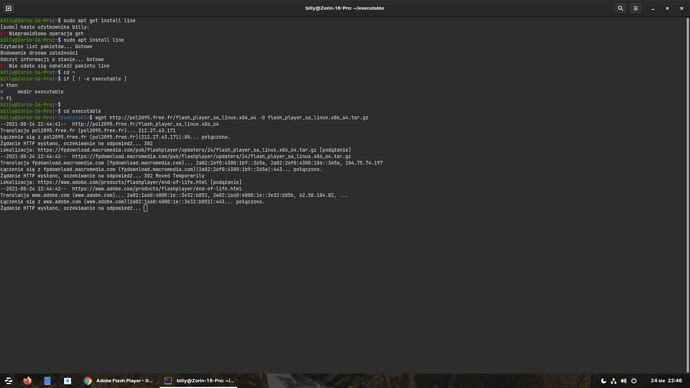This screenshot has height=388, width=690.
Task: Open the terminal hamburger menu
Action: tap(635, 8)
